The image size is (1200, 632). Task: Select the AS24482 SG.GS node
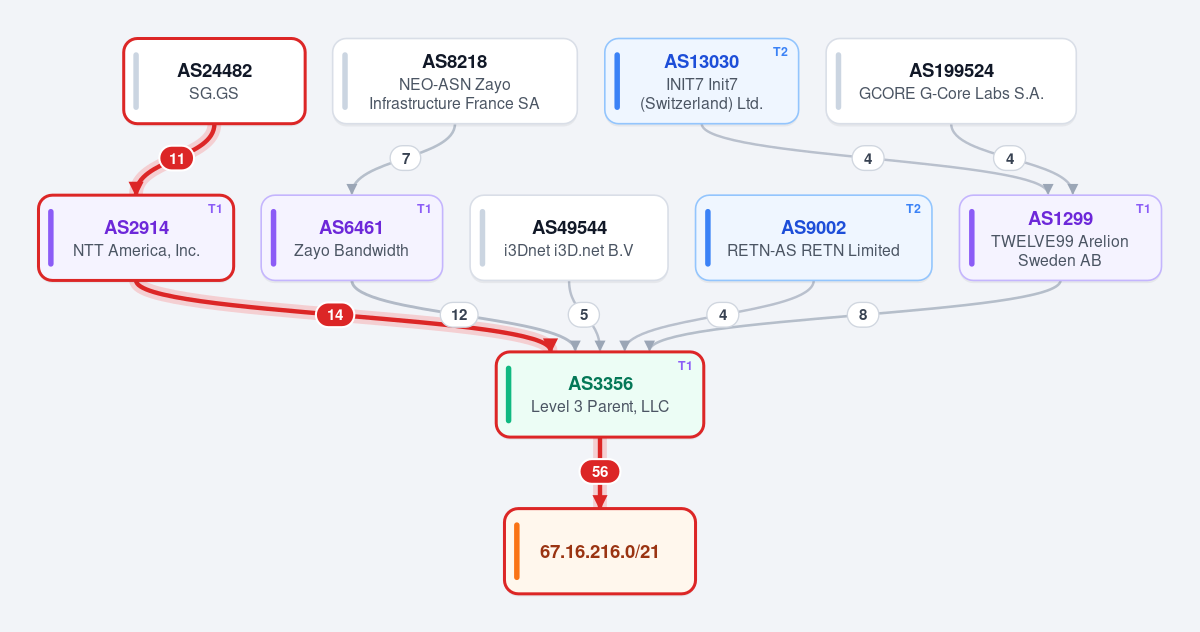pos(214,81)
